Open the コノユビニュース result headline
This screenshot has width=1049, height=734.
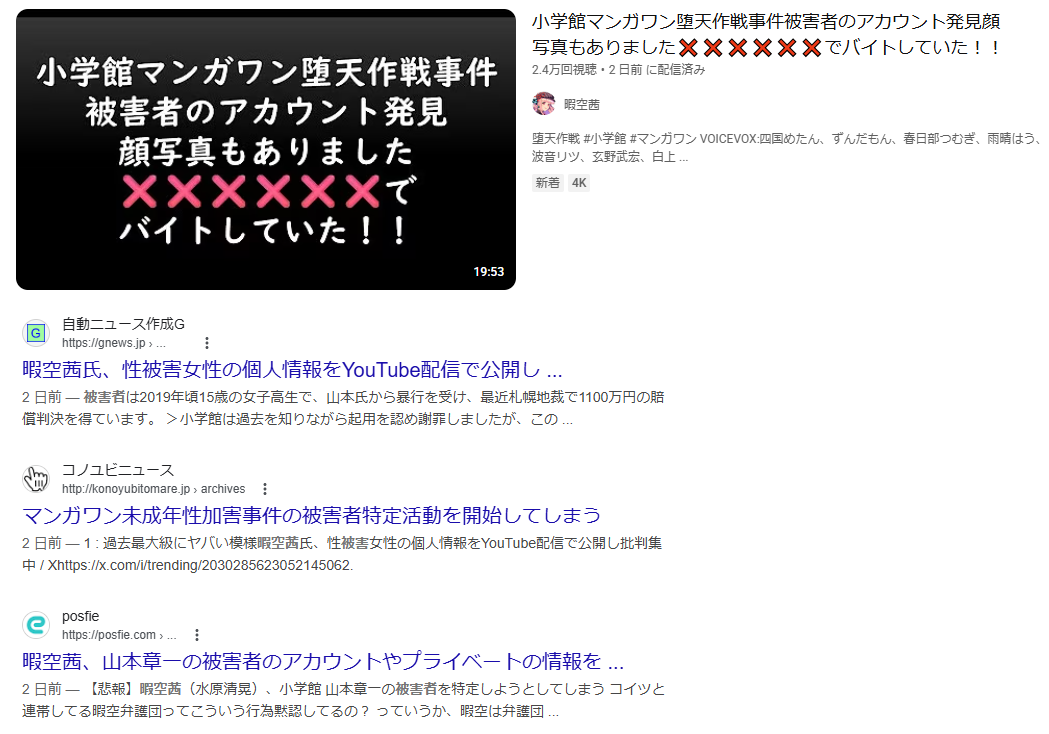coord(311,515)
